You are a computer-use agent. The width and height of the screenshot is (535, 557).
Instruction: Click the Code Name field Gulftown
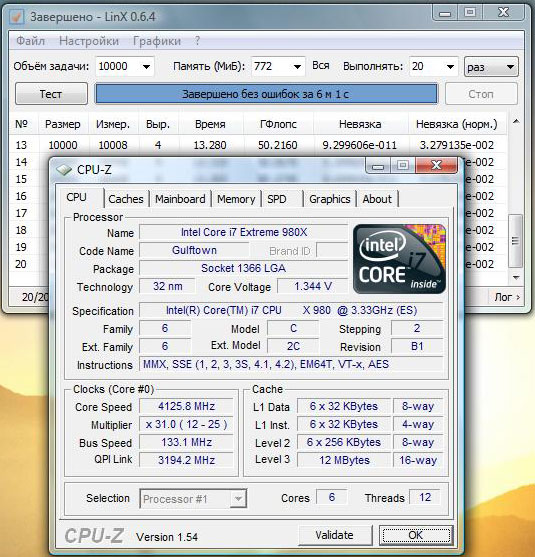click(x=194, y=250)
